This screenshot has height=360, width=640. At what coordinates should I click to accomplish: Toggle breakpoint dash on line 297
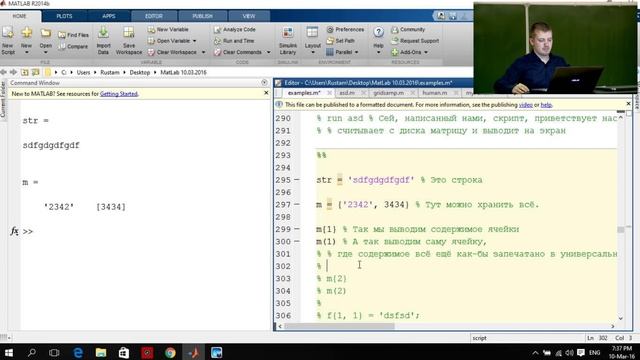pyautogui.click(x=297, y=204)
